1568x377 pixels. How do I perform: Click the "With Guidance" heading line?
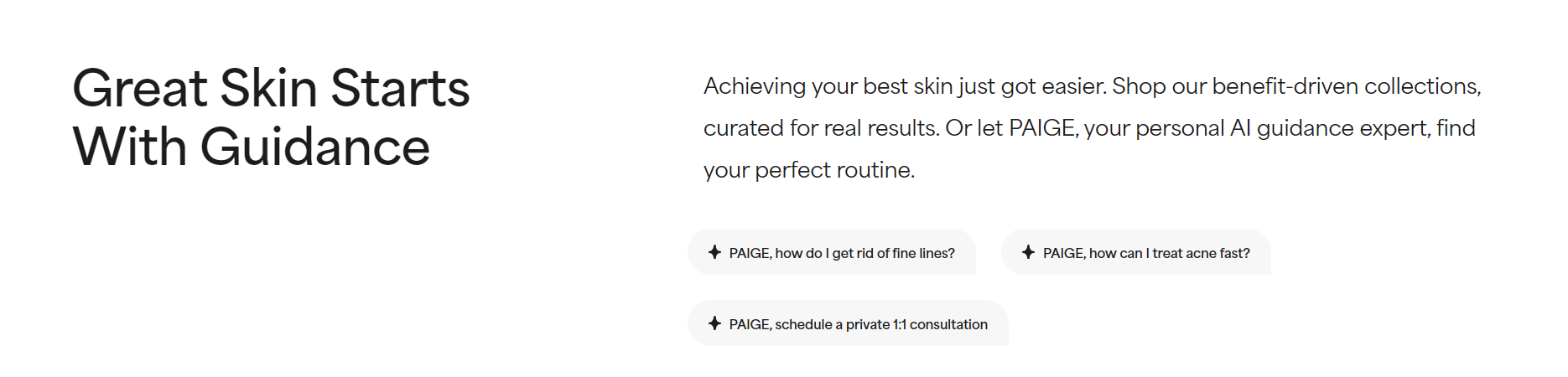click(252, 147)
